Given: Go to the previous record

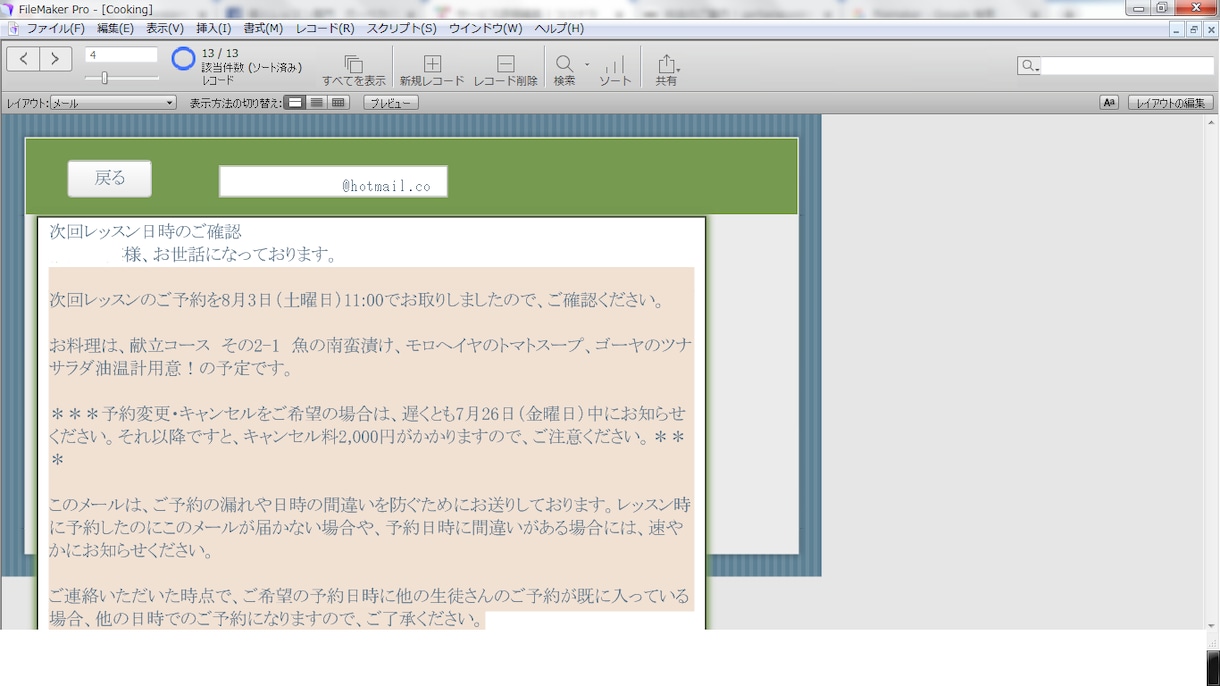Looking at the screenshot, I should (x=23, y=59).
